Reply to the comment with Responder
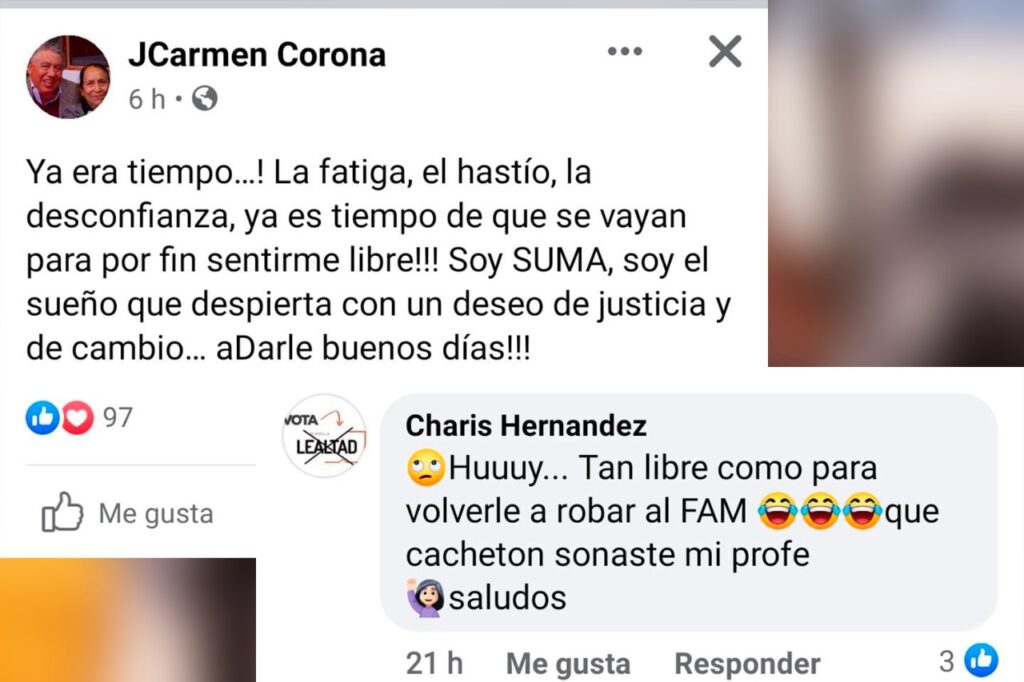The image size is (1024, 682). (747, 664)
